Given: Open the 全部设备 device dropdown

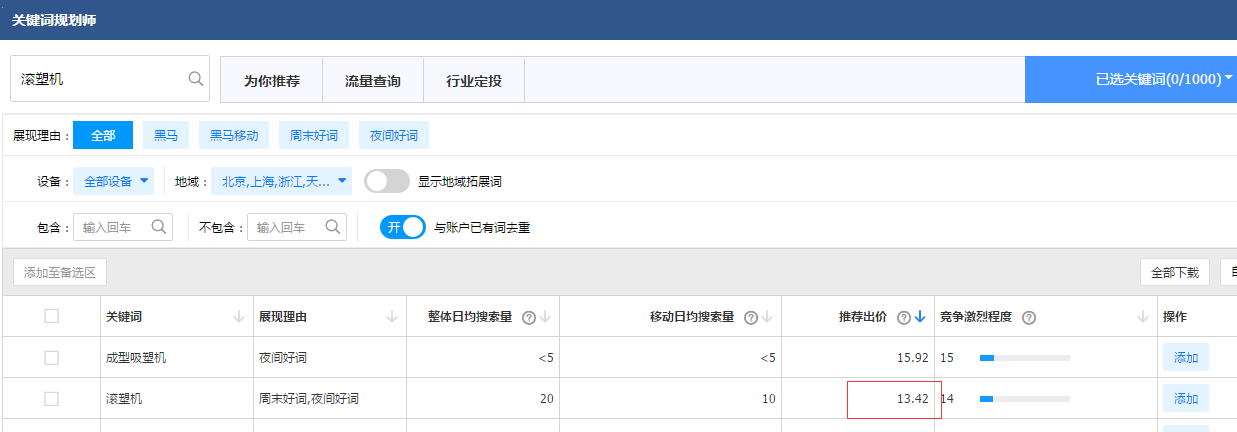Looking at the screenshot, I should pyautogui.click(x=115, y=182).
